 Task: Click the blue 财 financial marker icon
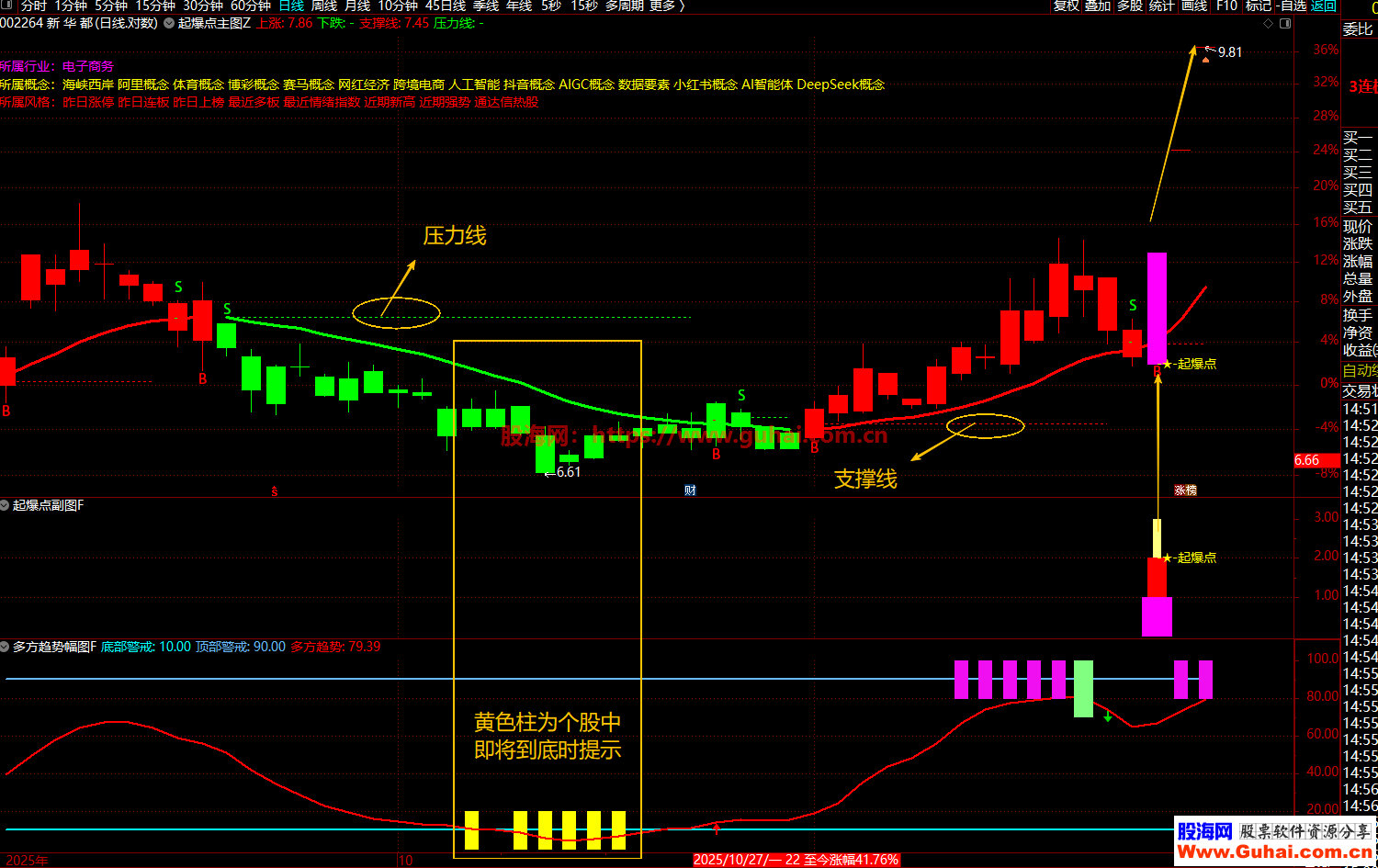coord(690,490)
